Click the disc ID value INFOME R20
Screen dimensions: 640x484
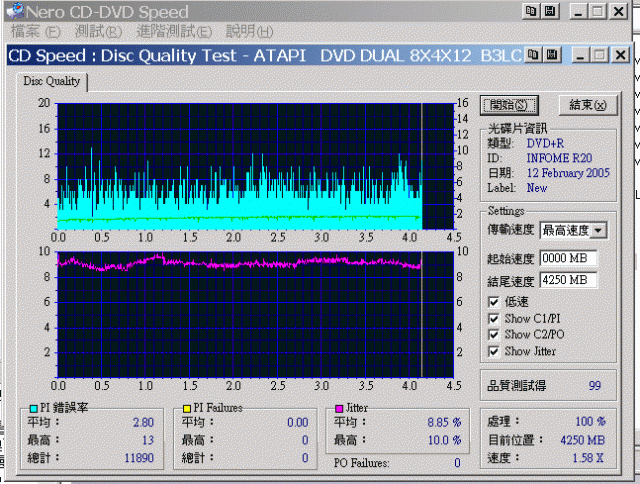click(559, 158)
